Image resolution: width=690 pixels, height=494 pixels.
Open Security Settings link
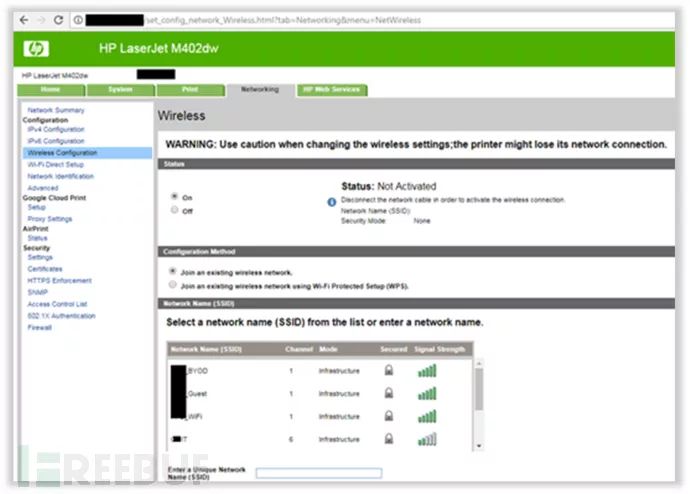pyautogui.click(x=40, y=257)
